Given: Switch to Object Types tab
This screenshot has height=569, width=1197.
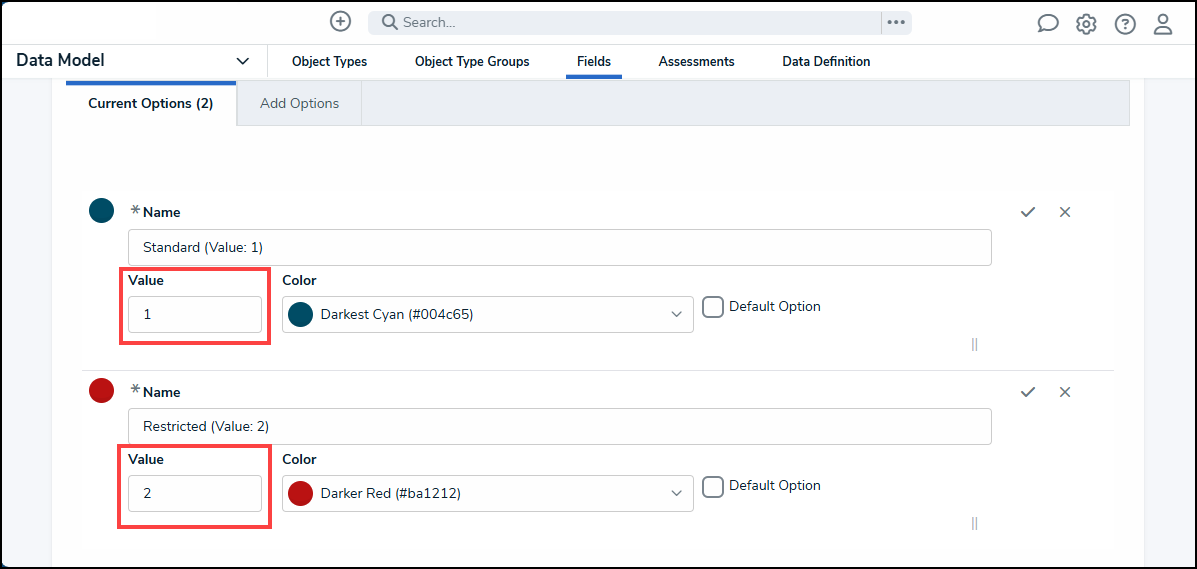Looking at the screenshot, I should pos(329,62).
